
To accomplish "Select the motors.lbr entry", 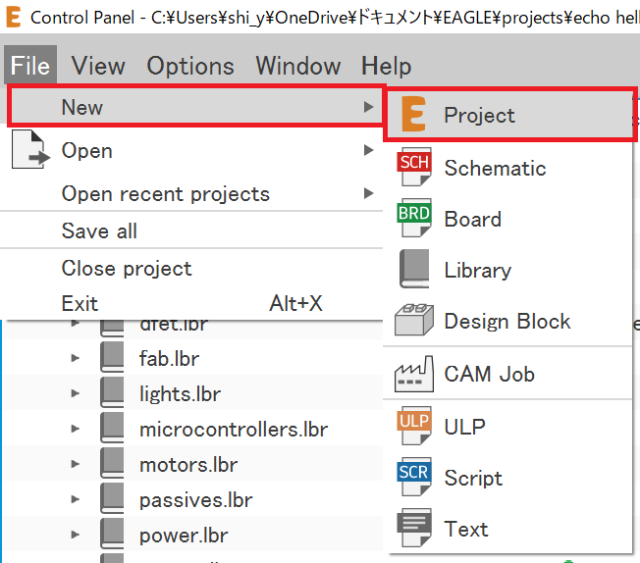I will 188,465.
